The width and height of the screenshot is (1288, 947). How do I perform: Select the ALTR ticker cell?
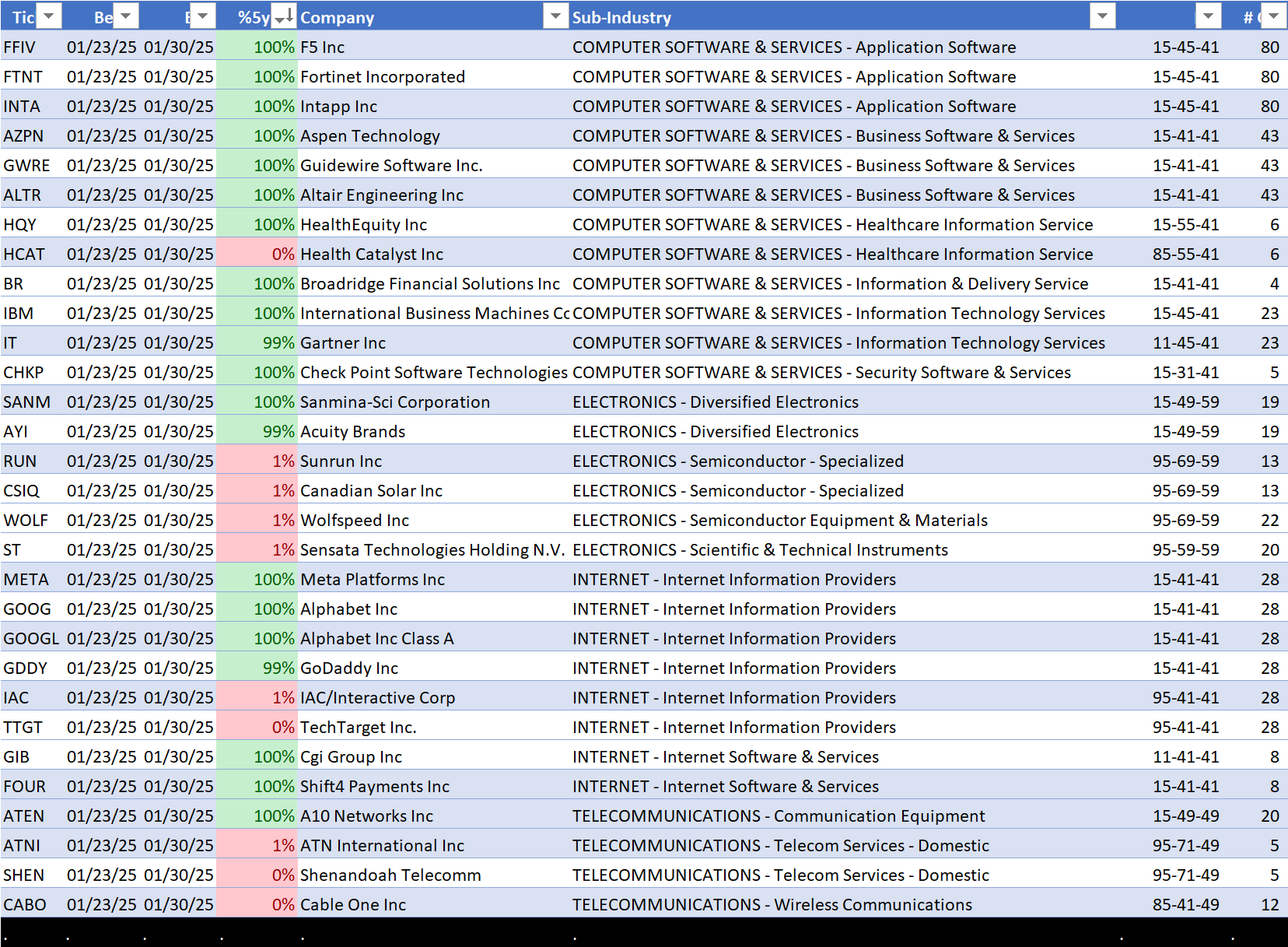(32, 195)
